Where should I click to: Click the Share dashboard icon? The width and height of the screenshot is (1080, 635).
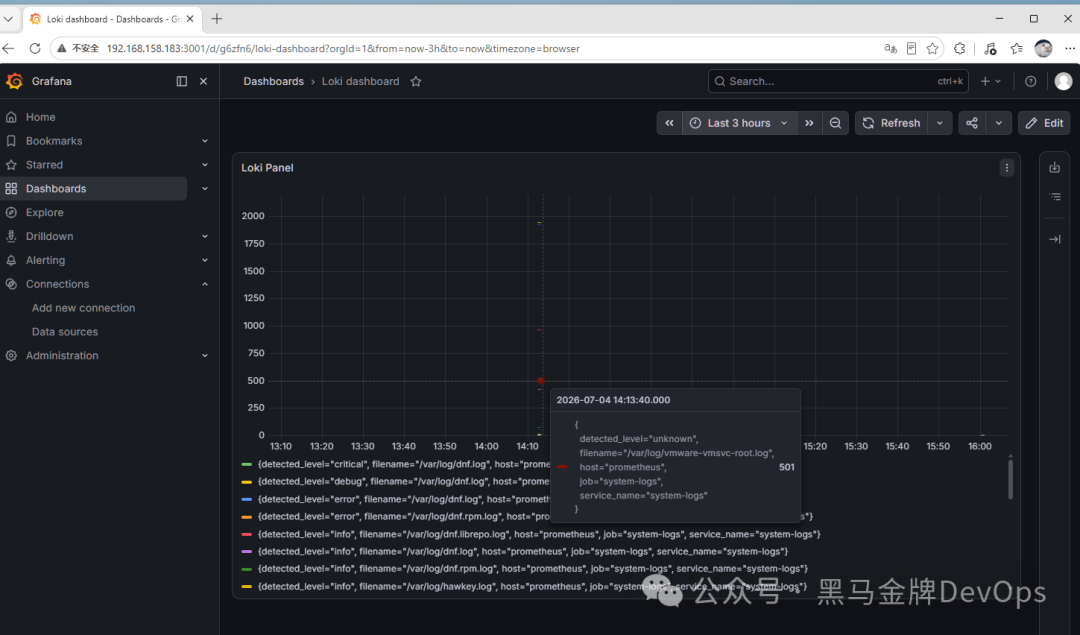(972, 123)
